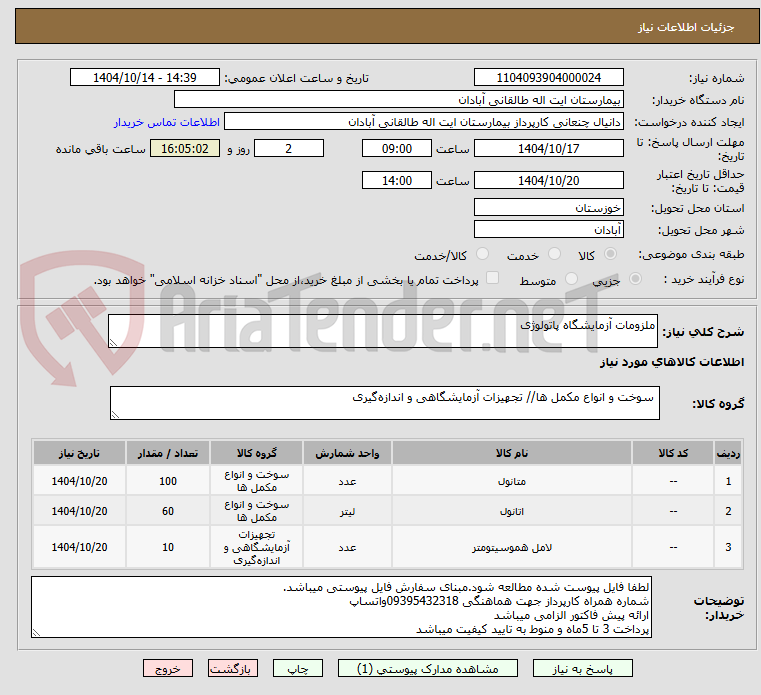761x695 pixels.
Task: Select the خدمت radio button
Action: click(554, 254)
